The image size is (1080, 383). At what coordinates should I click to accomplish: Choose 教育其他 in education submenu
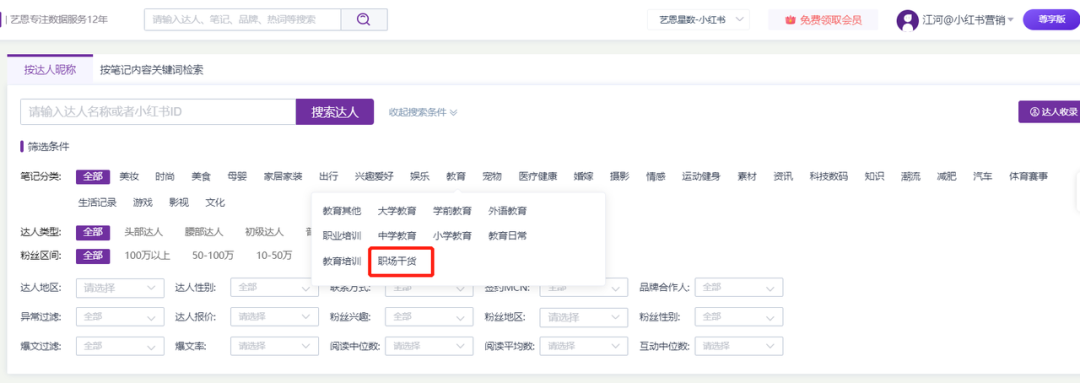(x=342, y=210)
